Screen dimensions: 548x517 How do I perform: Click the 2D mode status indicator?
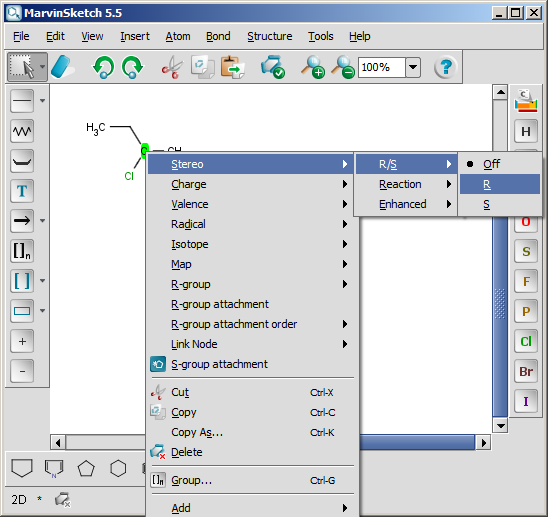click(19, 500)
